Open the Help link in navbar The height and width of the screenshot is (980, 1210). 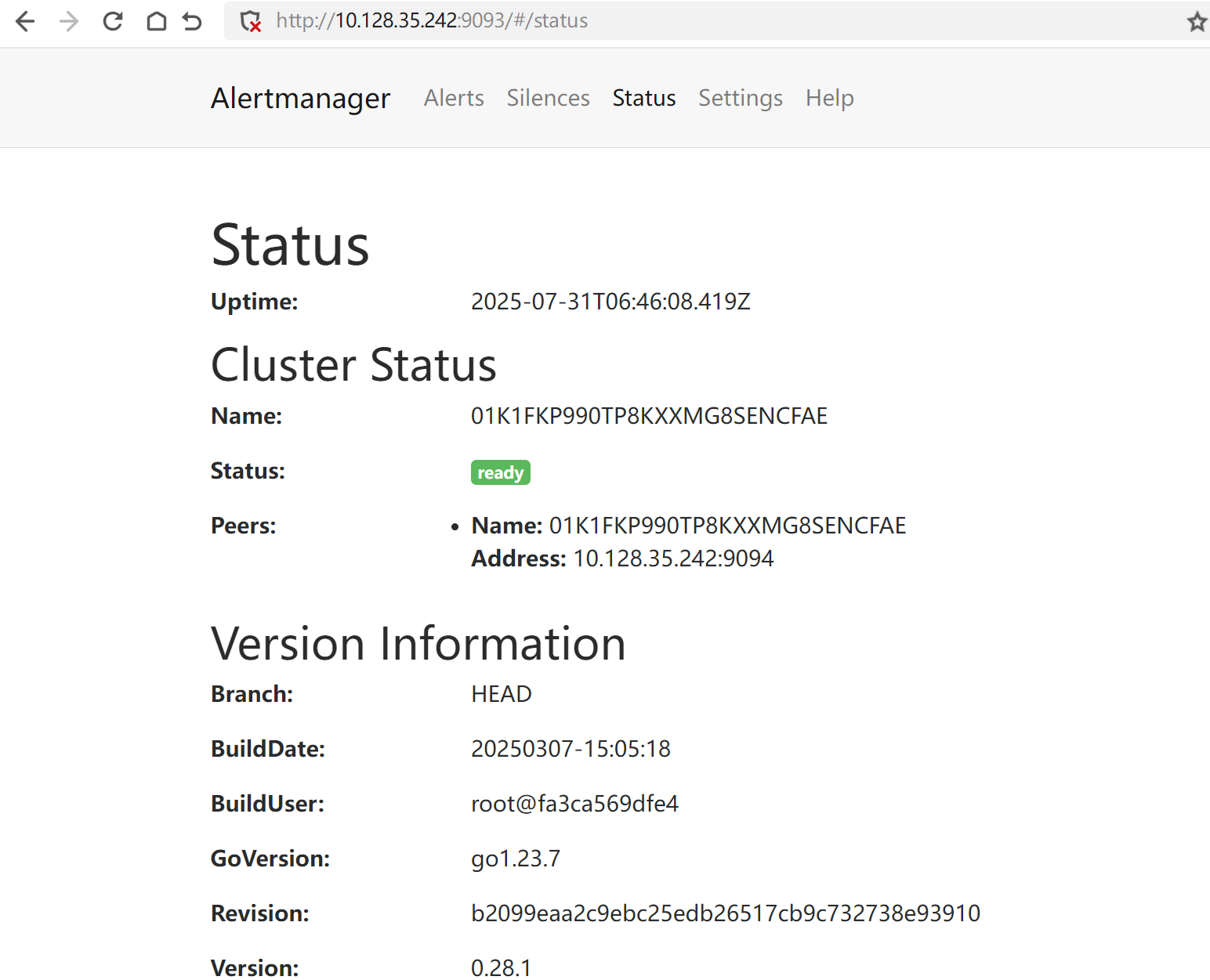pos(830,98)
